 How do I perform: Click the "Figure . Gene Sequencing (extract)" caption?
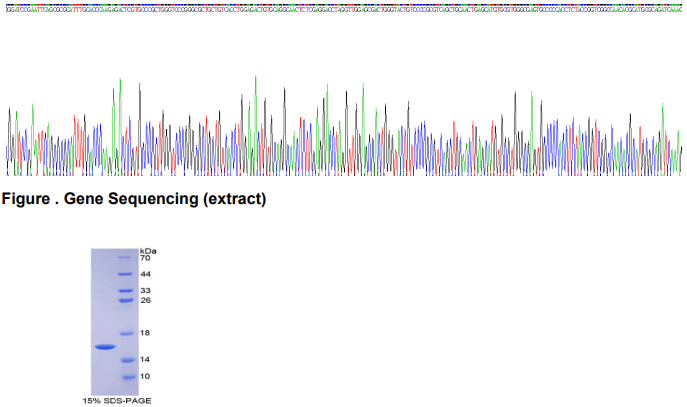tap(134, 199)
